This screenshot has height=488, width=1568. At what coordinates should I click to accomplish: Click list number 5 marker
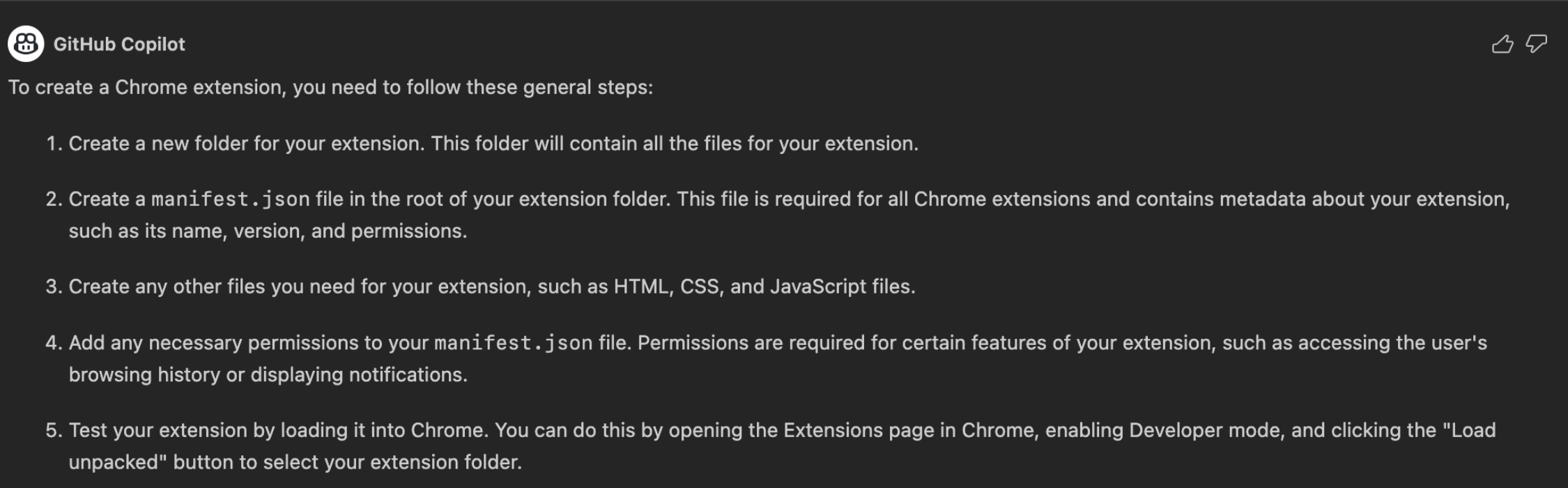pos(54,430)
